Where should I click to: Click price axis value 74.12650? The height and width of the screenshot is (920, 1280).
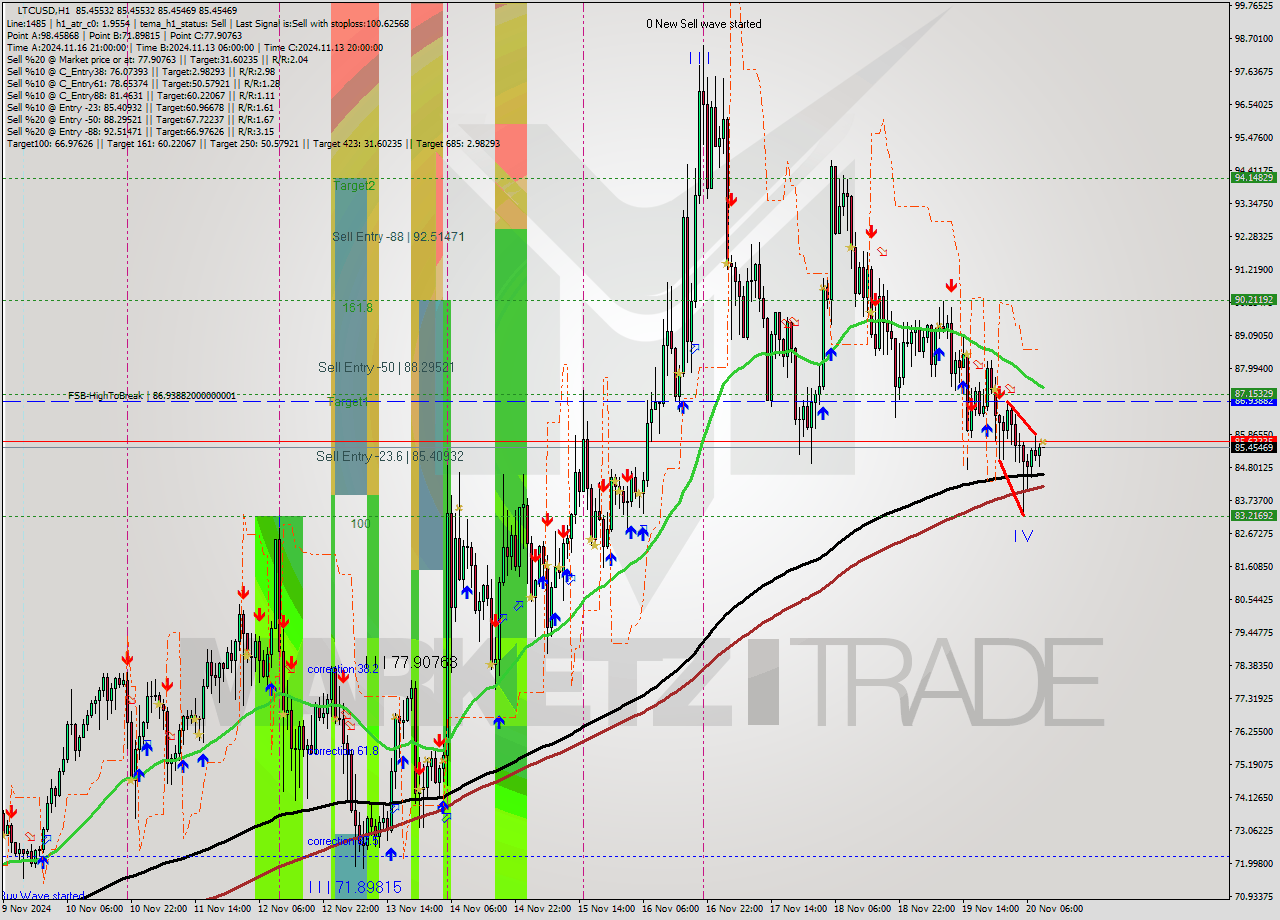point(1254,797)
